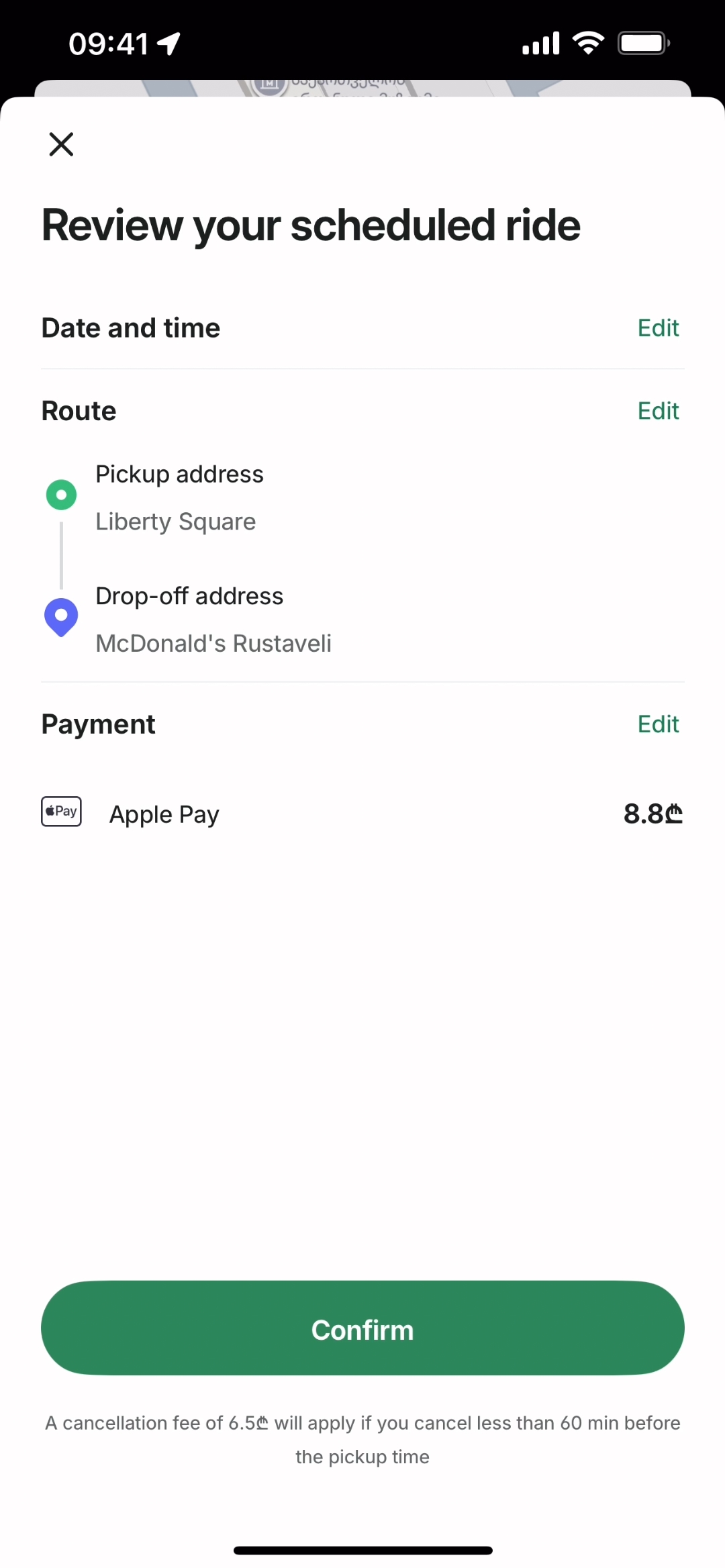This screenshot has height=1568, width=725.
Task: Tap the Date and time heading
Action: (x=131, y=328)
